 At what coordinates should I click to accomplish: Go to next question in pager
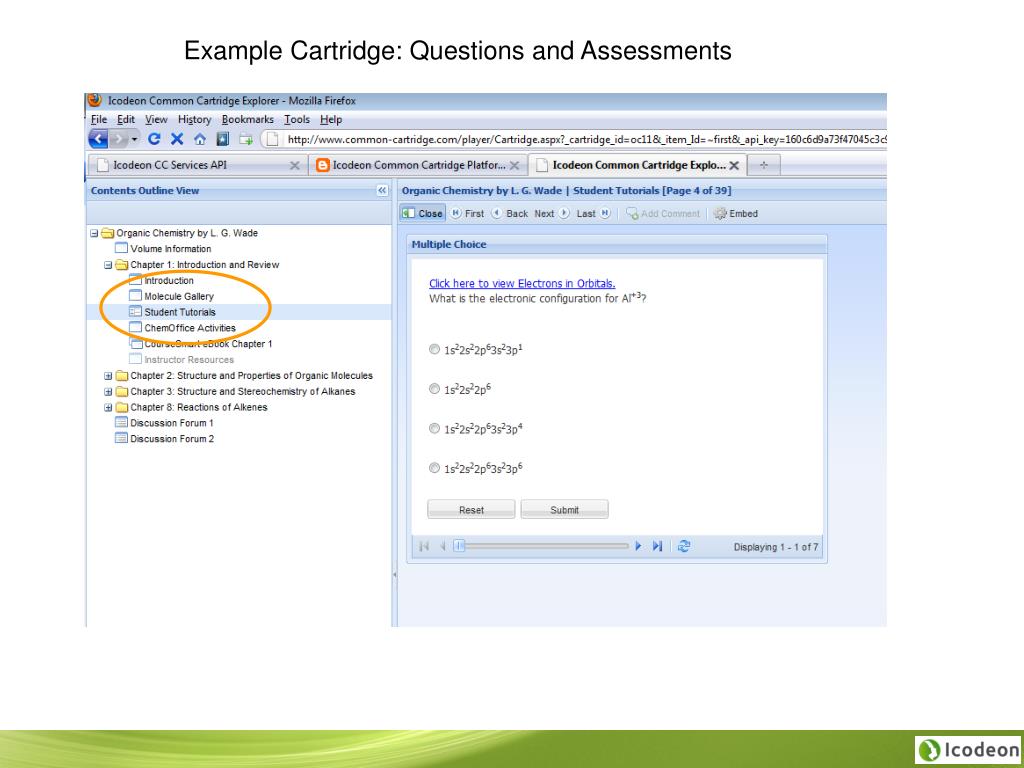coord(638,547)
